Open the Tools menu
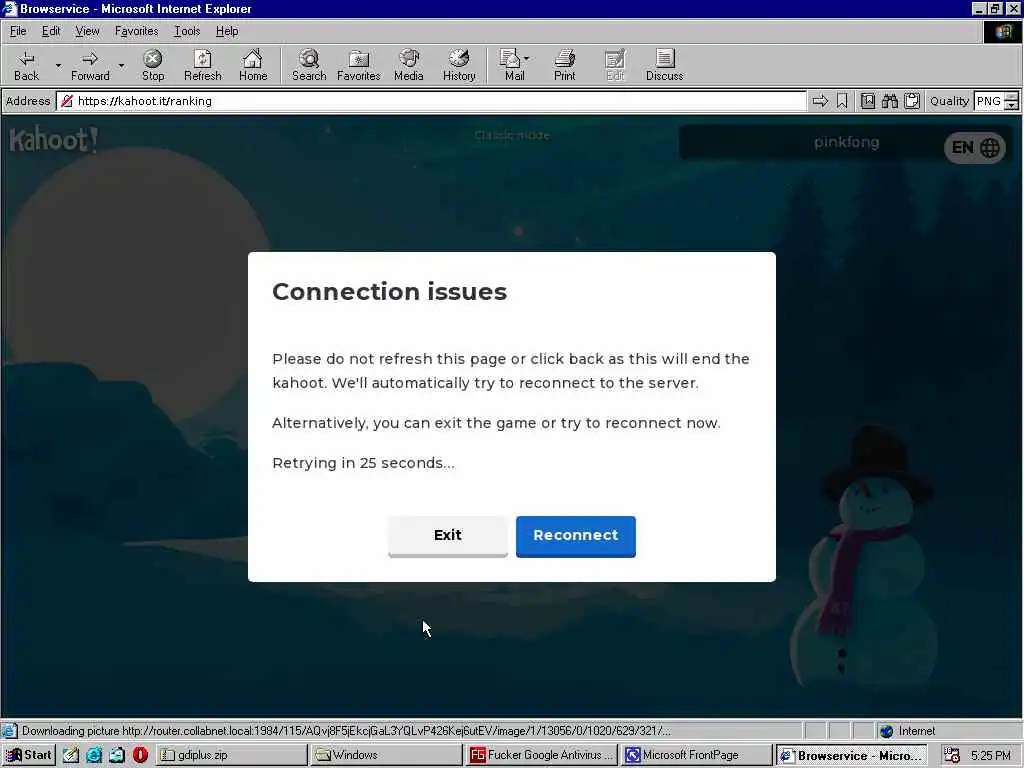 point(187,31)
